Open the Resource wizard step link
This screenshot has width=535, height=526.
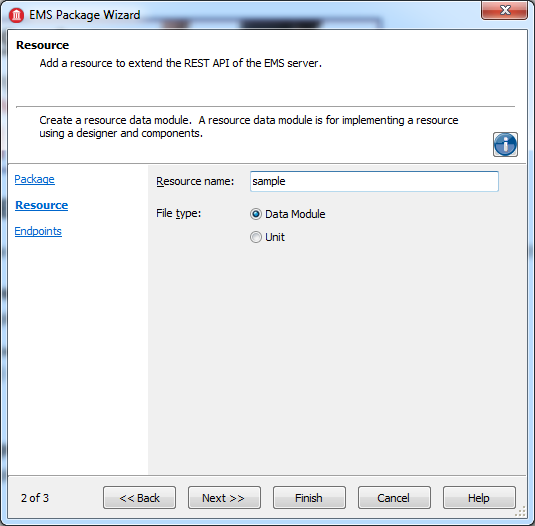(42, 205)
